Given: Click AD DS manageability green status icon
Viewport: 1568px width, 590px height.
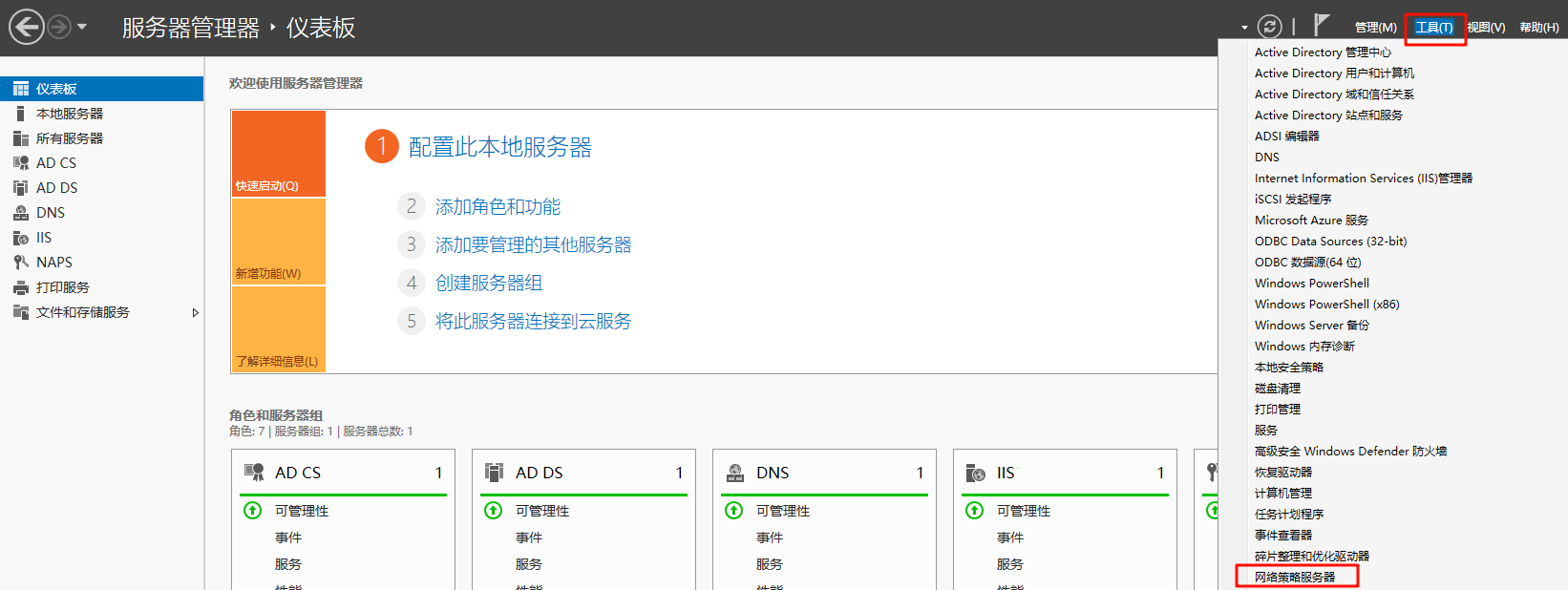Looking at the screenshot, I should click(x=494, y=511).
